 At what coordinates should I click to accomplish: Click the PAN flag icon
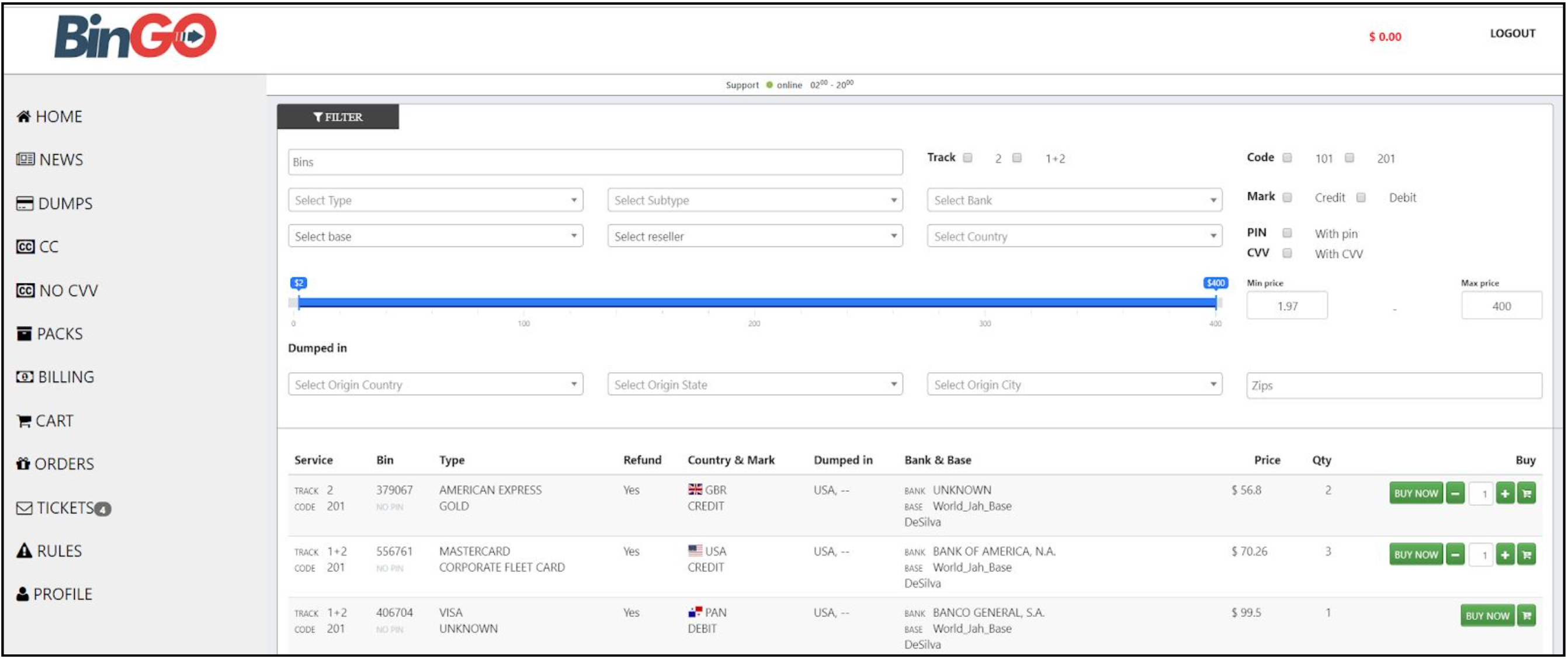coord(695,613)
